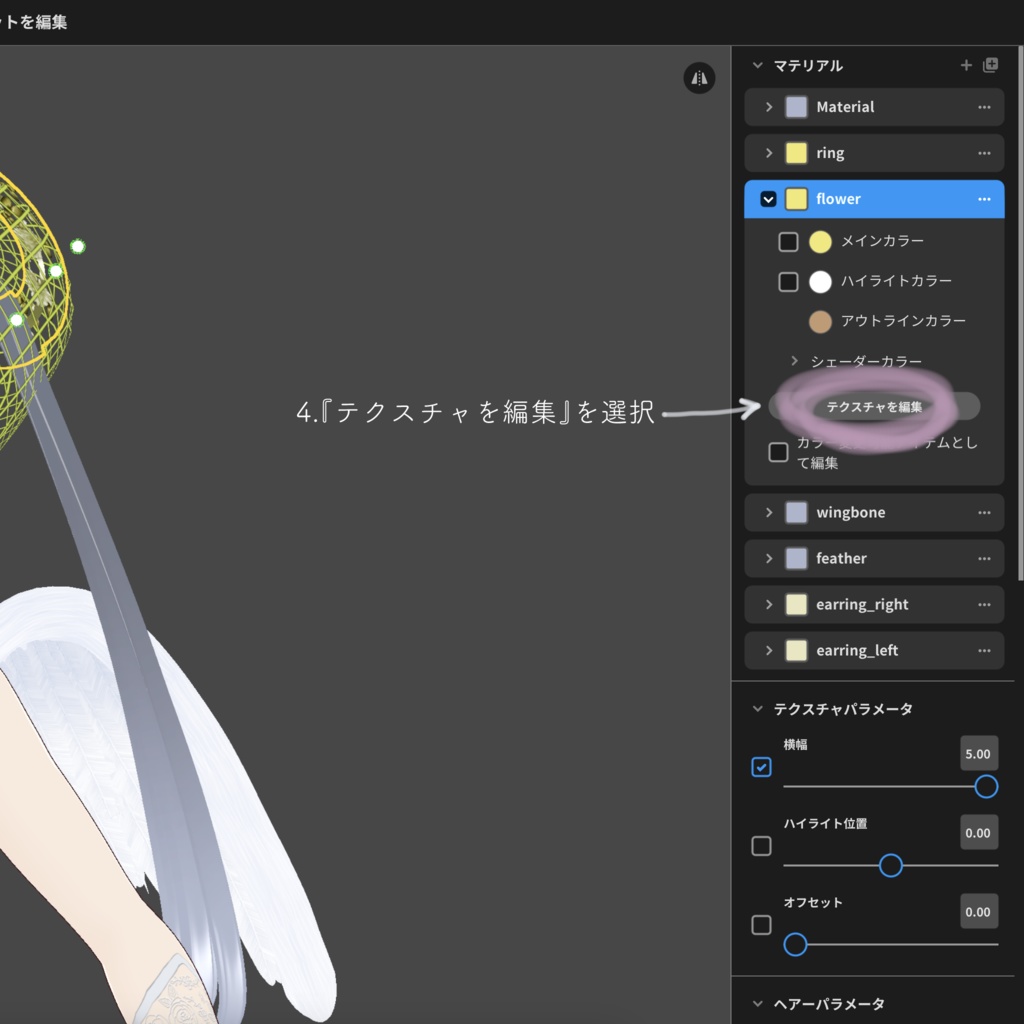Click the editing tab in the top bar
The image size is (1024, 1024).
[33, 22]
